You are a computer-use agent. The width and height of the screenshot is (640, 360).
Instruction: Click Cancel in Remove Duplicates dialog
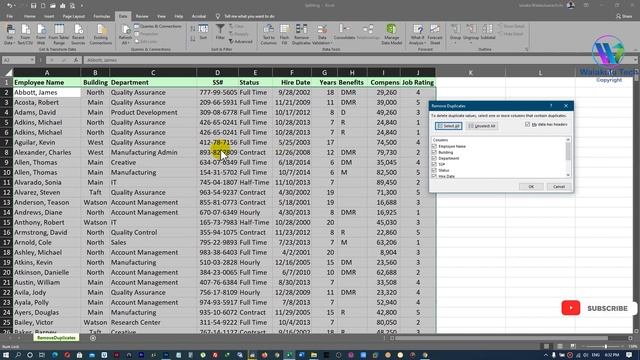(559, 187)
